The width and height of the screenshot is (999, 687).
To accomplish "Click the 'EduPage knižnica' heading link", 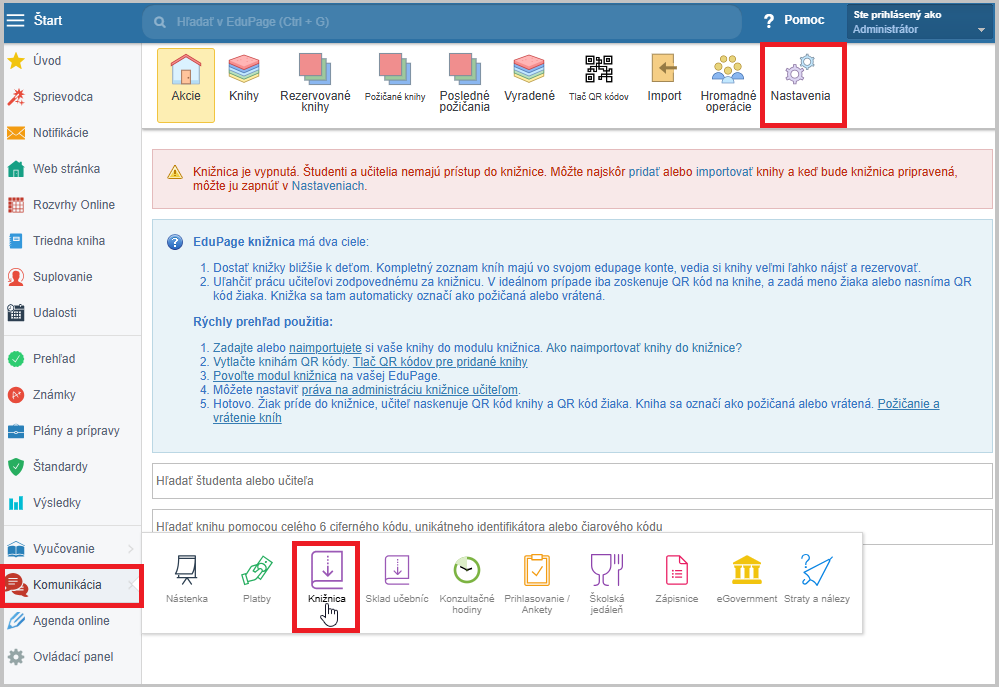I will pos(244,242).
